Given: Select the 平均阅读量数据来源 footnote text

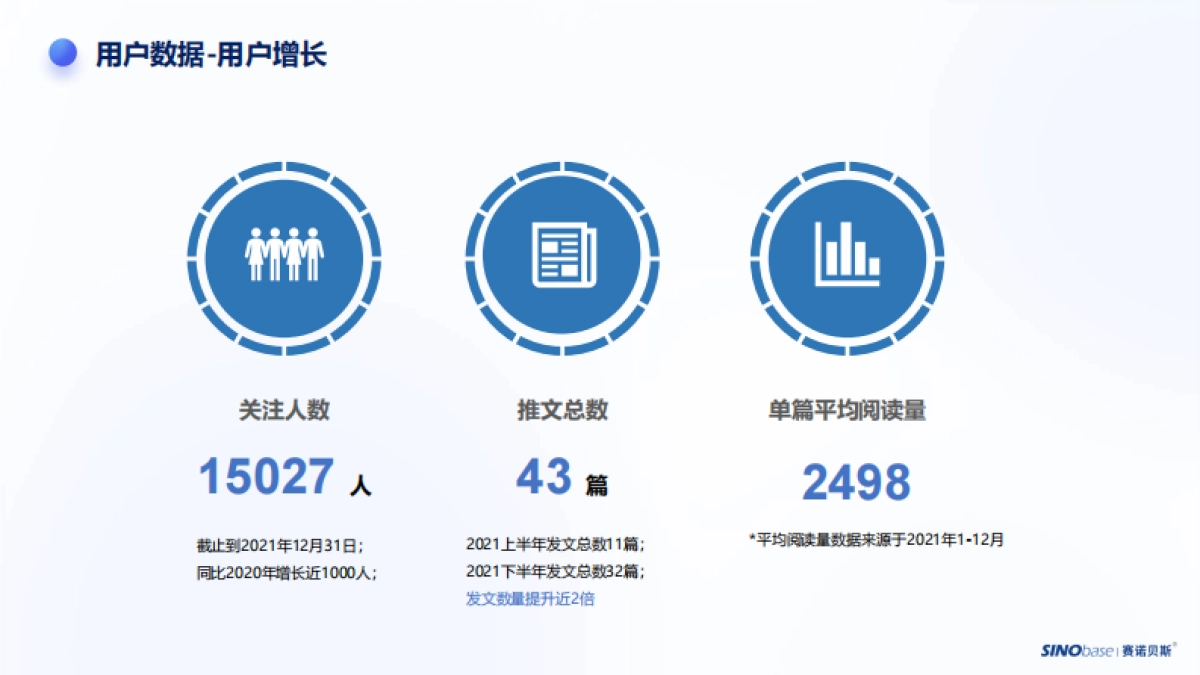Looking at the screenshot, I should (876, 537).
